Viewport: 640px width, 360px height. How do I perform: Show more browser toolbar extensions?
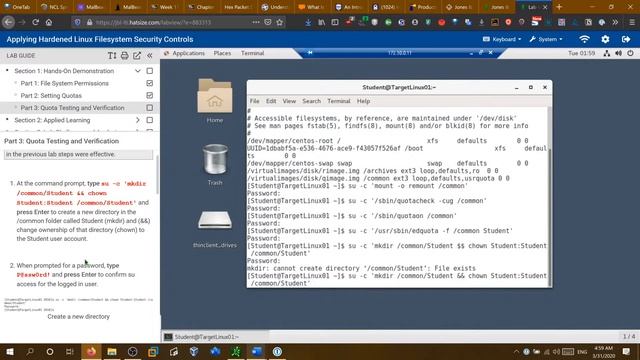click(x=615, y=22)
